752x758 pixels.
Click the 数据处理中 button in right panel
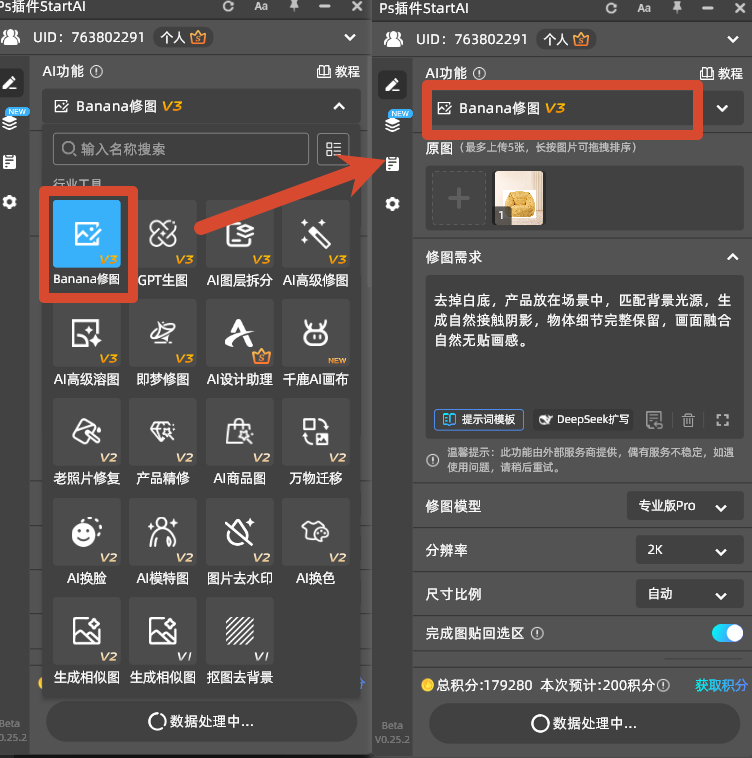(x=584, y=723)
